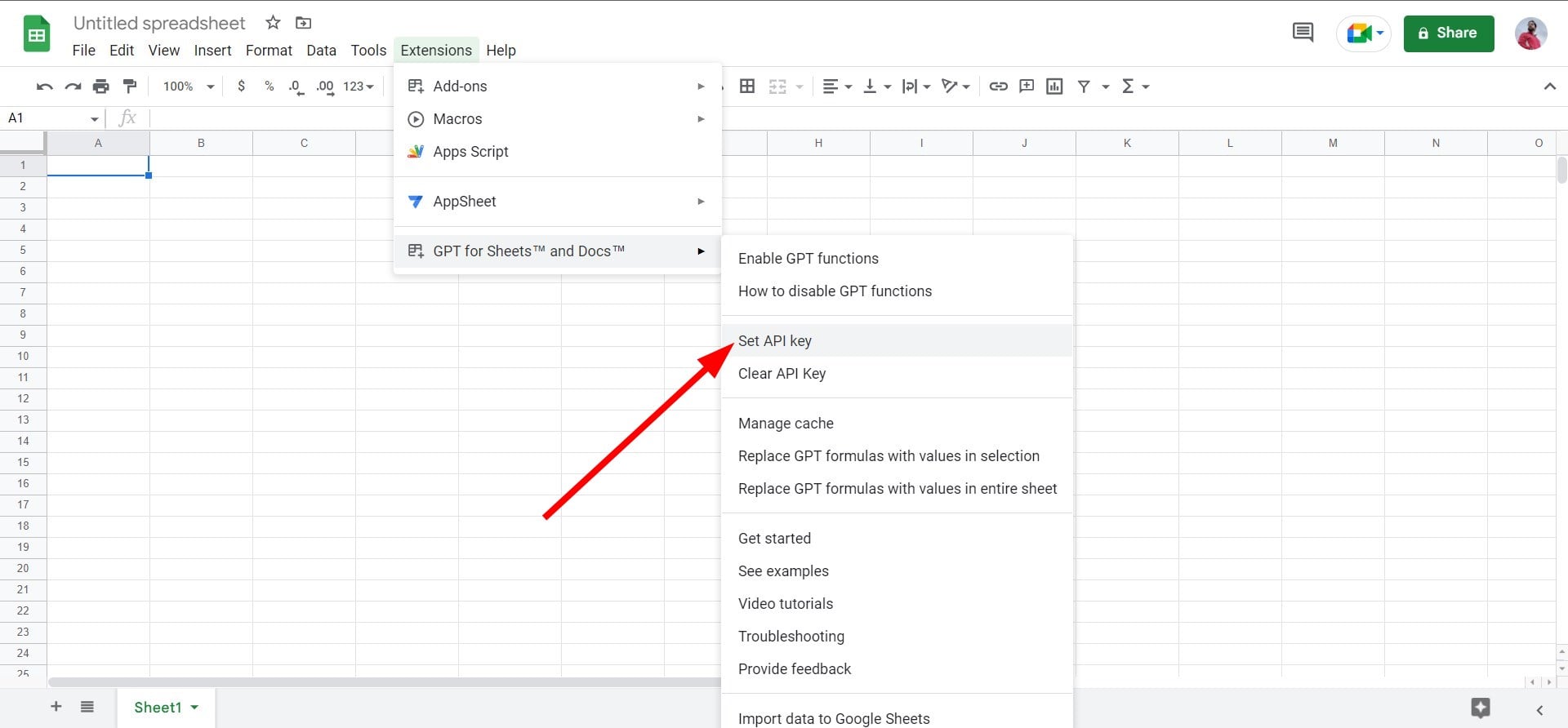Image resolution: width=1568 pixels, height=728 pixels.
Task: Expand the Add-ons submenu
Action: click(557, 87)
